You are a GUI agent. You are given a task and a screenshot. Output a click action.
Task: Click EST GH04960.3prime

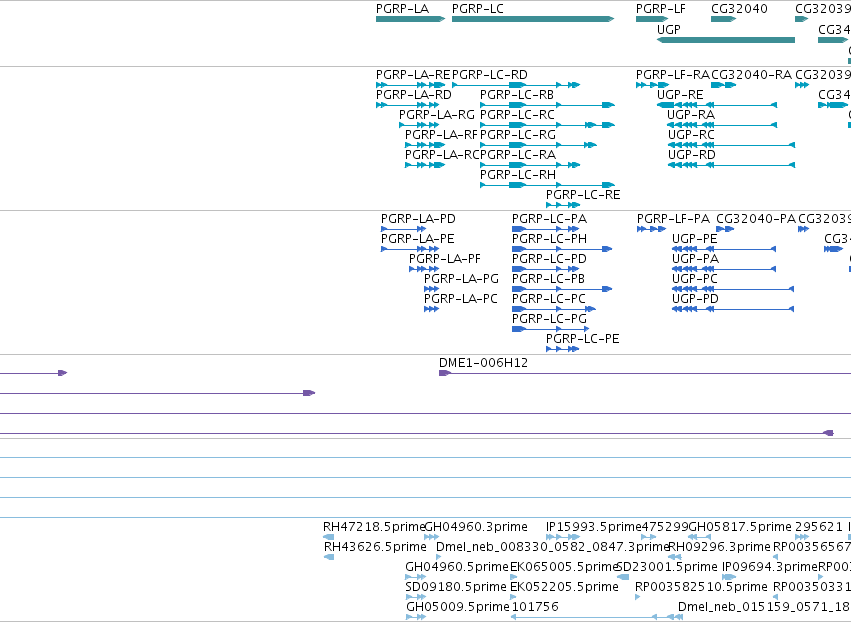pyautogui.click(x=431, y=537)
